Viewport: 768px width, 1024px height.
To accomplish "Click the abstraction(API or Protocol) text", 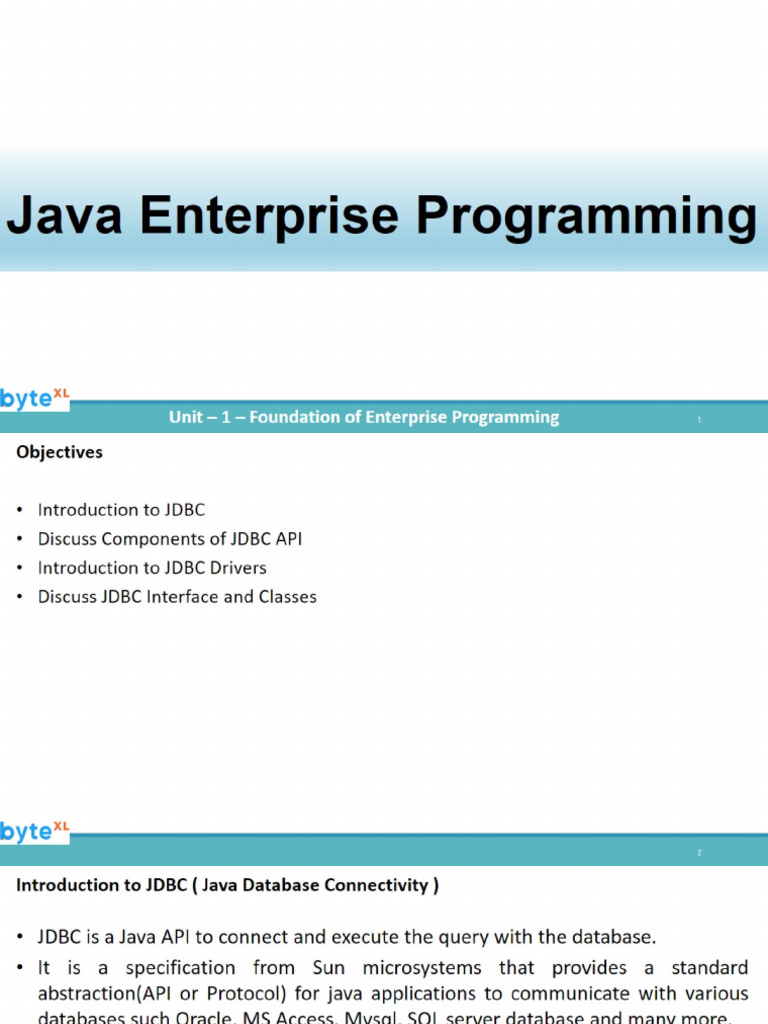I will (x=162, y=993).
